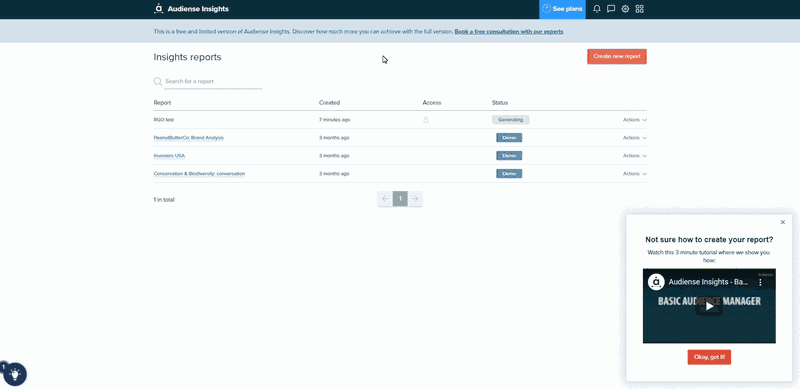
Task: Focus the Search for a report field
Action: pyautogui.click(x=213, y=82)
